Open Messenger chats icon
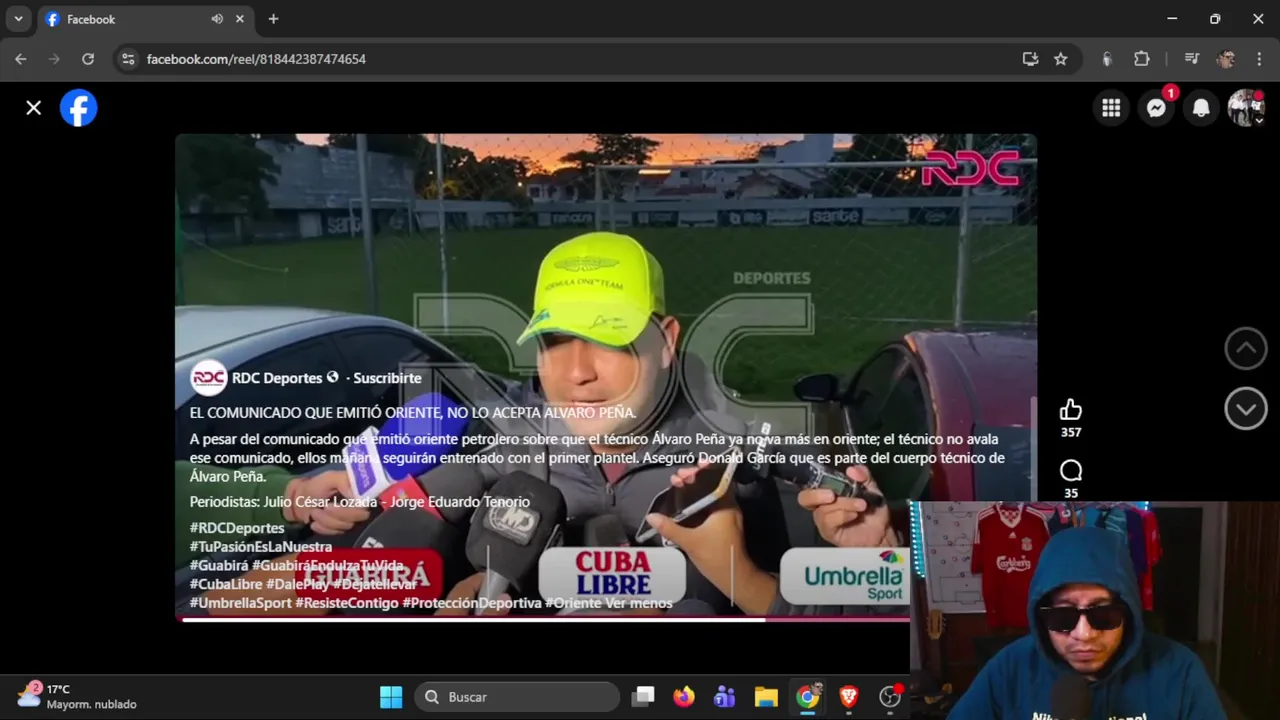 pos(1156,108)
